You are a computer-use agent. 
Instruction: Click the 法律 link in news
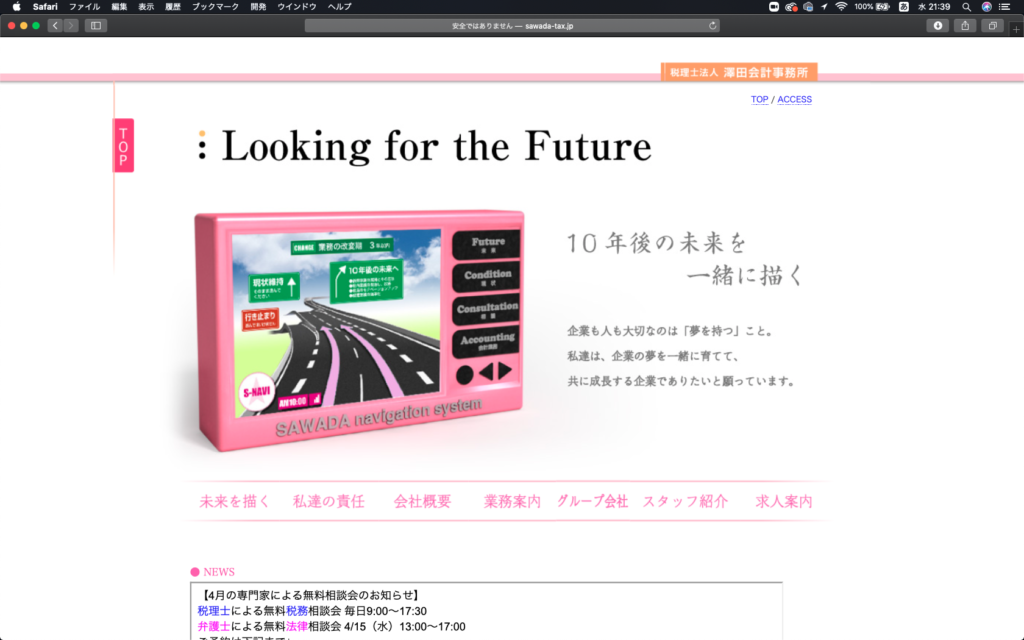[296, 626]
